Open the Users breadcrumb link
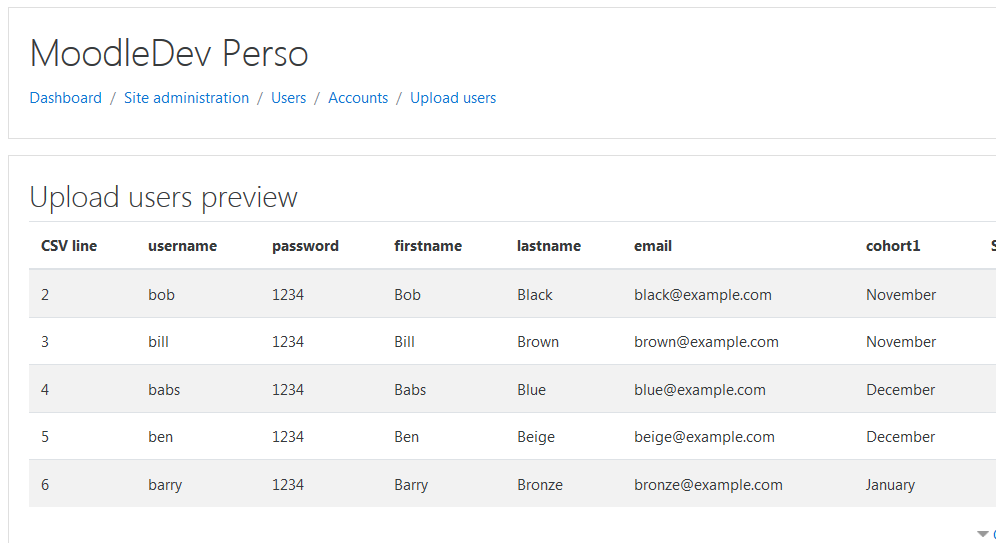 (x=288, y=98)
